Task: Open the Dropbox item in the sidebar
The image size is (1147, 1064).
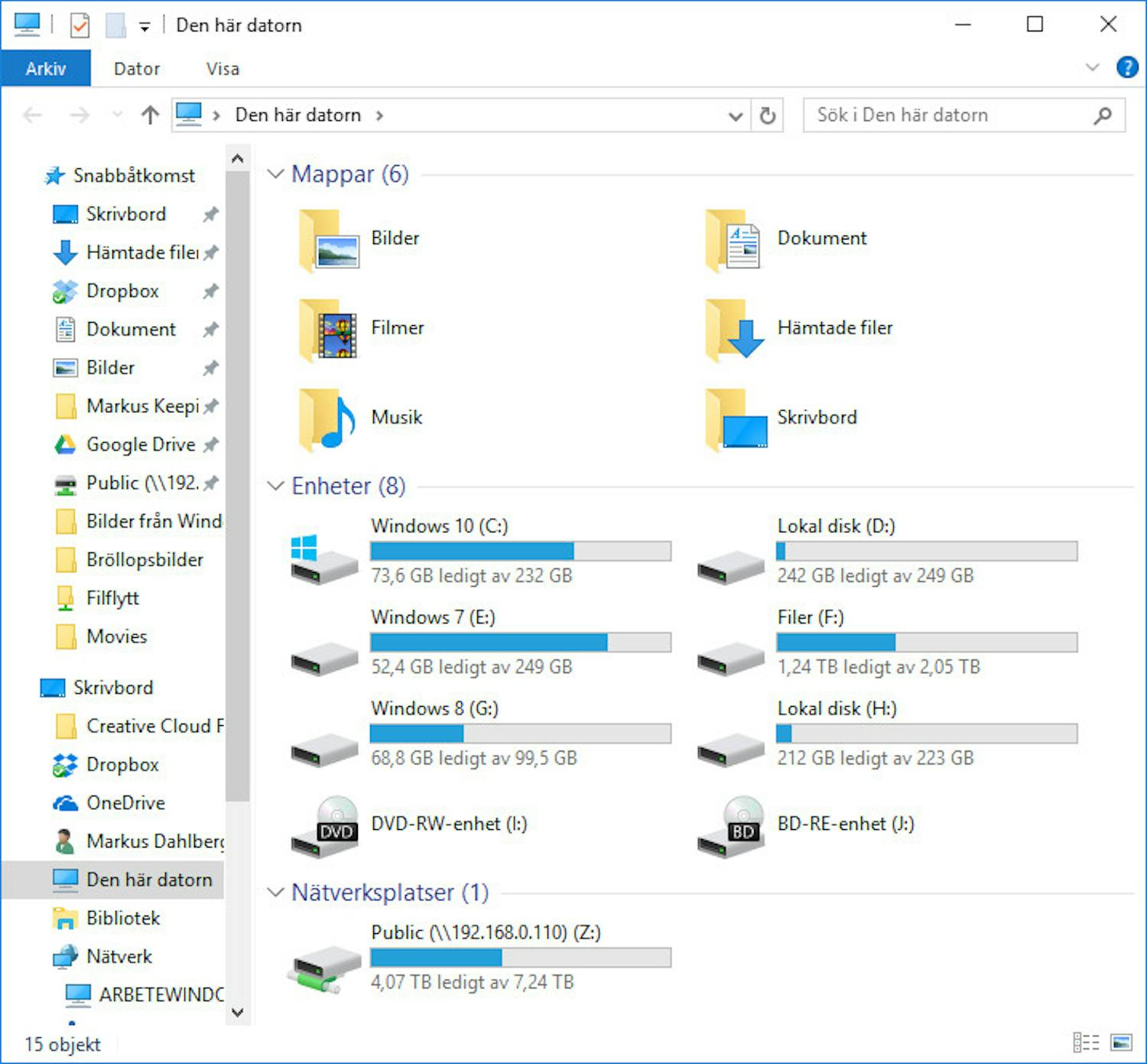Action: click(122, 291)
